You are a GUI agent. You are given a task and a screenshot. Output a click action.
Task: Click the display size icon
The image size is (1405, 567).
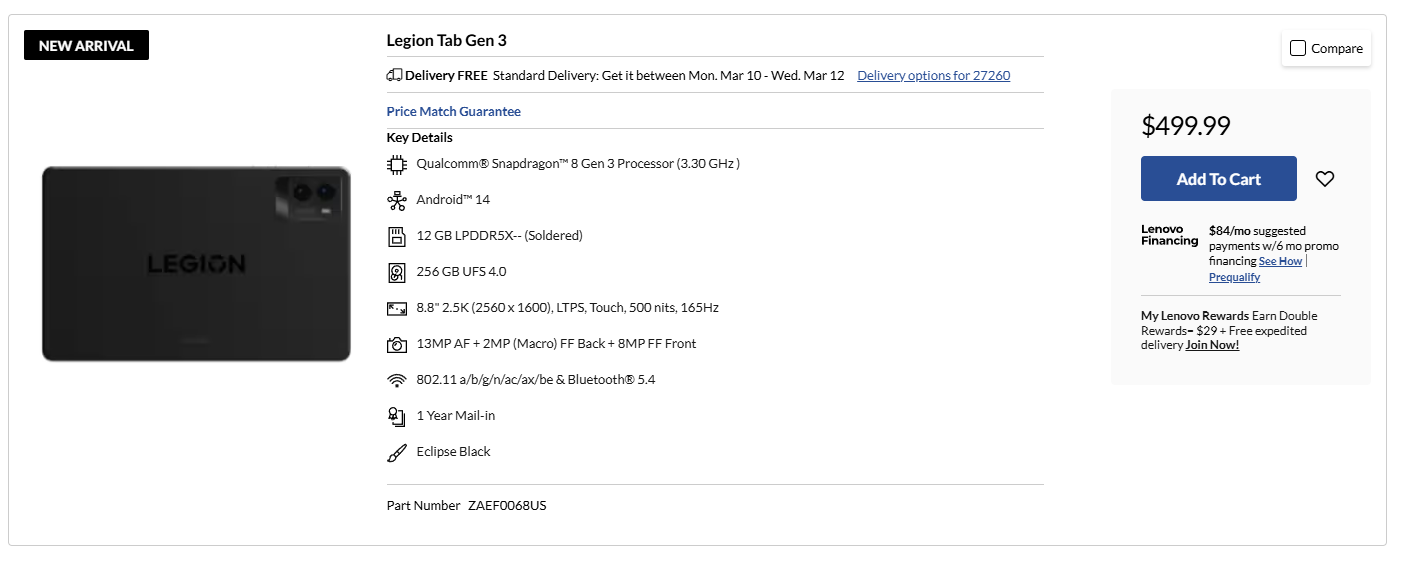point(396,308)
